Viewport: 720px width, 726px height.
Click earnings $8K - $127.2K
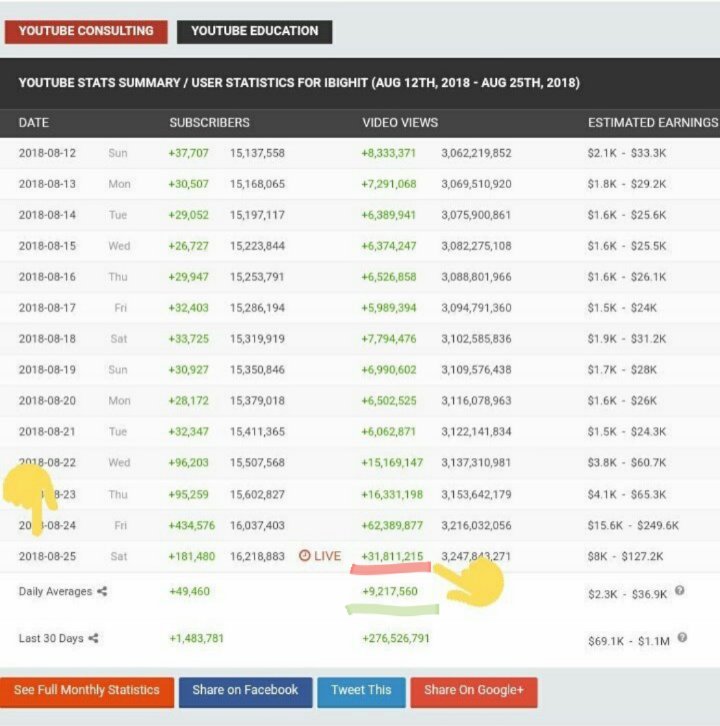[626, 556]
